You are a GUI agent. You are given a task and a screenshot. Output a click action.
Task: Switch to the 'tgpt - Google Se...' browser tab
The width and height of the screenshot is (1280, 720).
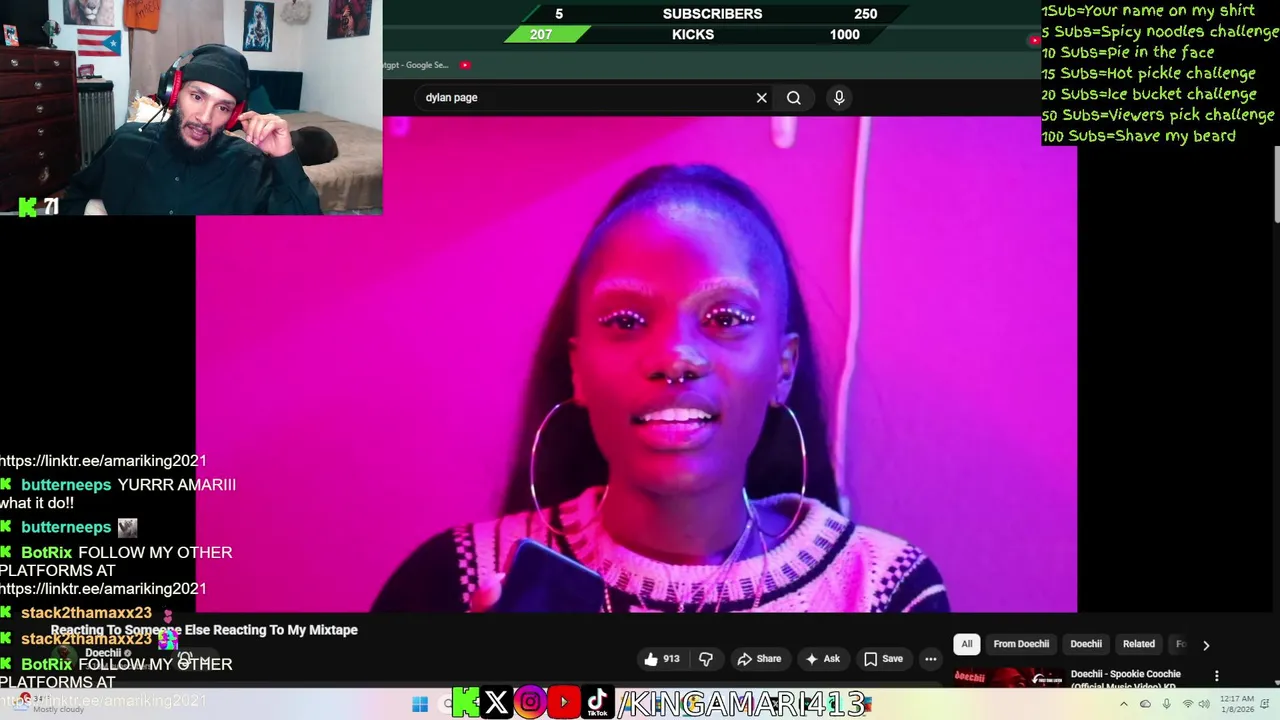[416, 65]
